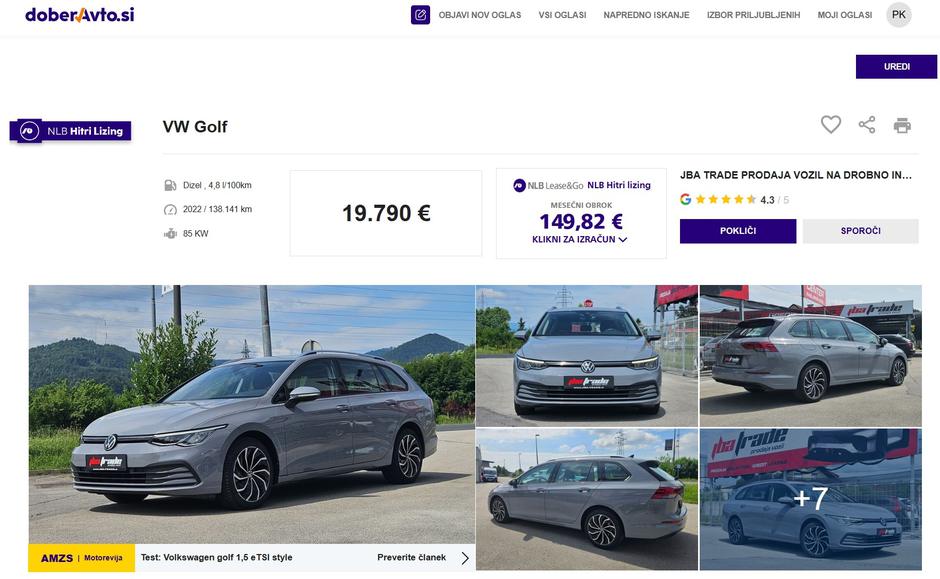Open the Preverite članek arrow
Viewport: 940px width, 579px height.
click(465, 558)
